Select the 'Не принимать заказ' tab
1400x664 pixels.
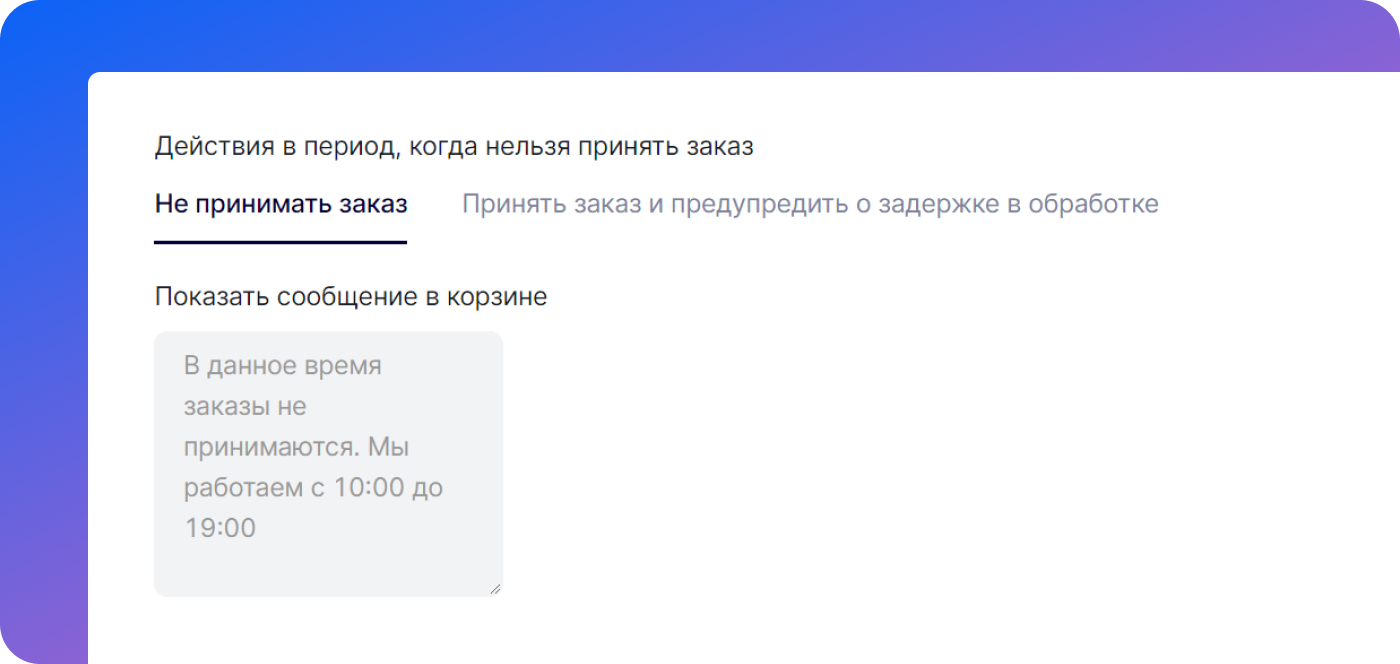280,205
